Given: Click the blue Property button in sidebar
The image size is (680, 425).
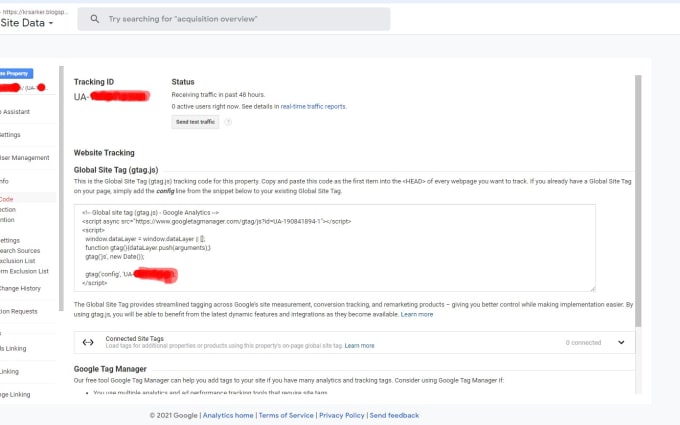Looking at the screenshot, I should tap(16, 74).
